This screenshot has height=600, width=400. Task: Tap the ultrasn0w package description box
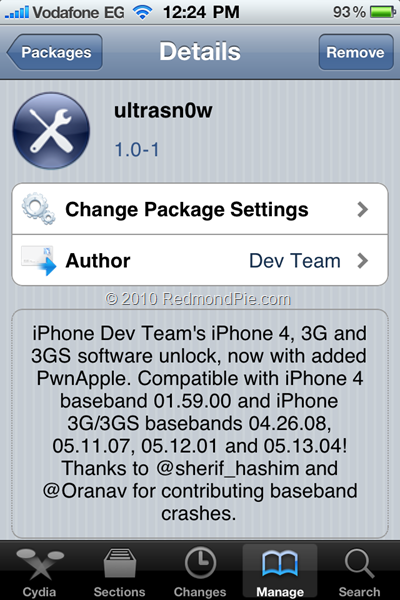pos(200,423)
